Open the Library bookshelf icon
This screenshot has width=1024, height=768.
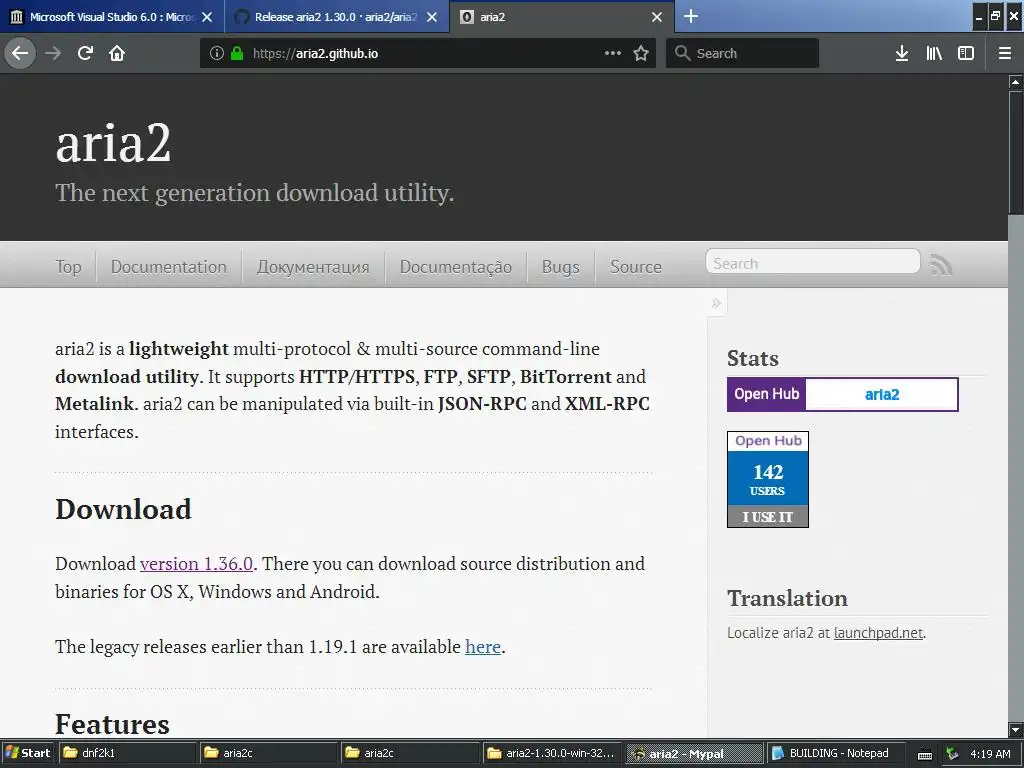(934, 53)
